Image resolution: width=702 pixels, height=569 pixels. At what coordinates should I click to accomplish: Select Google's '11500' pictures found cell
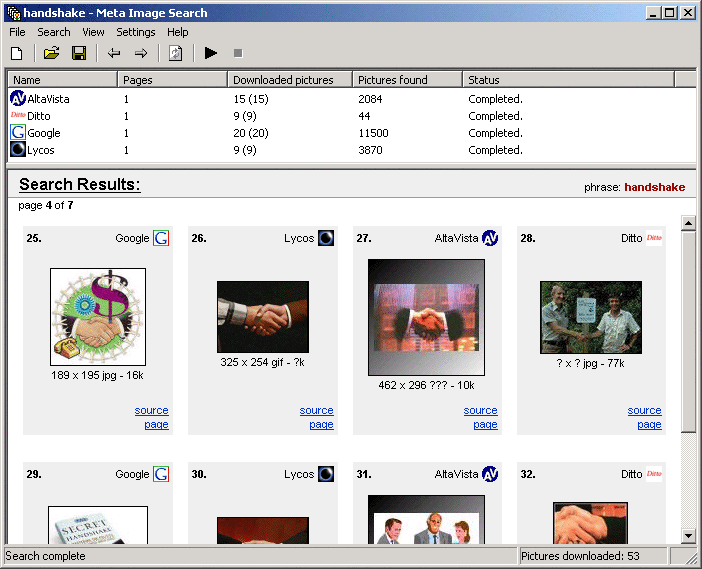click(373, 133)
